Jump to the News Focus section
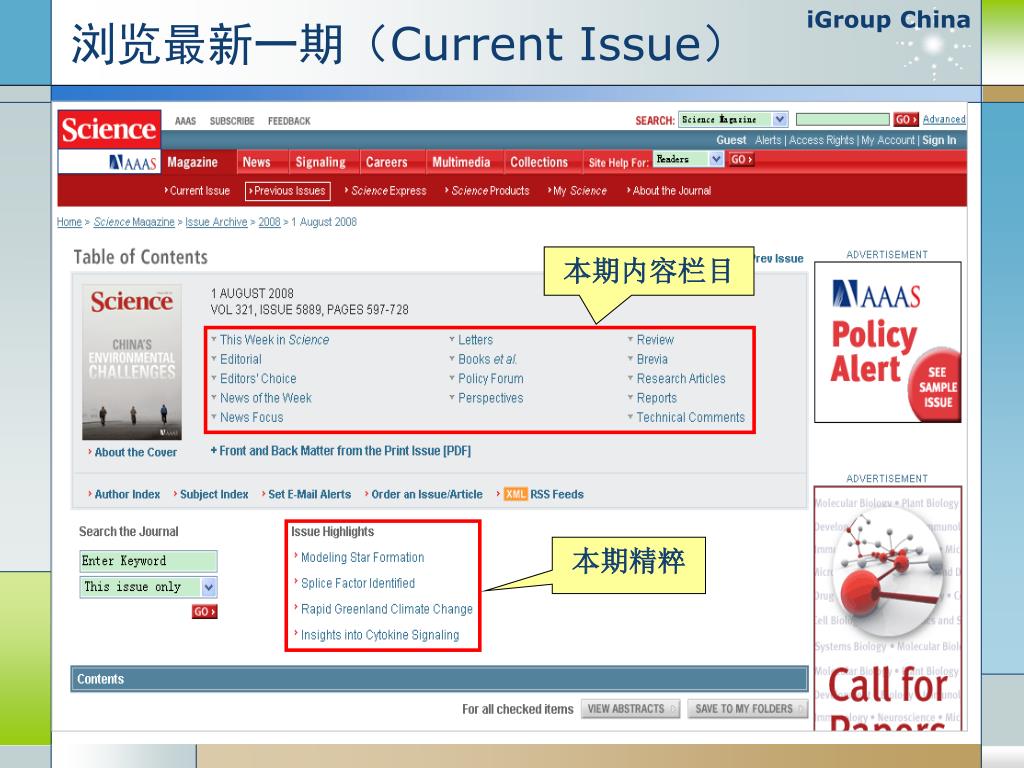The height and width of the screenshot is (768, 1024). (251, 417)
